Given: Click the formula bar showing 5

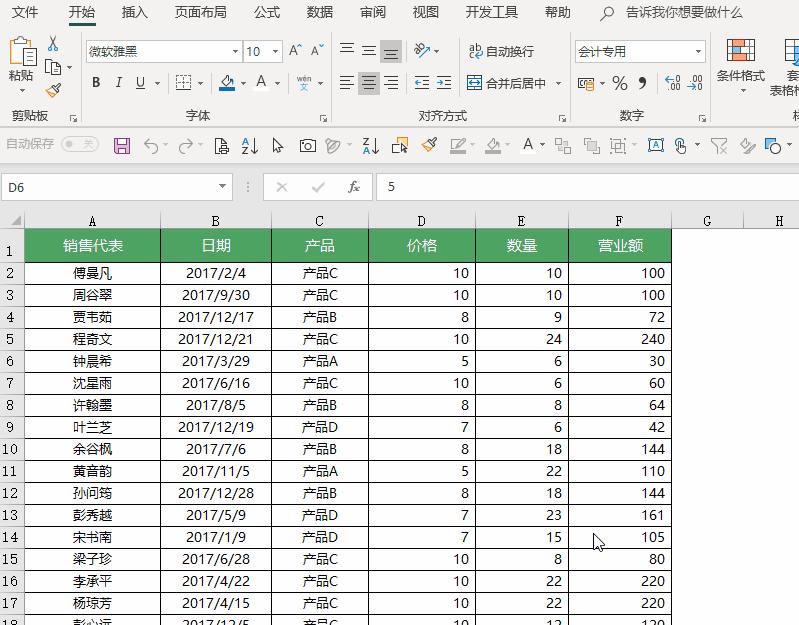Looking at the screenshot, I should click(x=588, y=187).
